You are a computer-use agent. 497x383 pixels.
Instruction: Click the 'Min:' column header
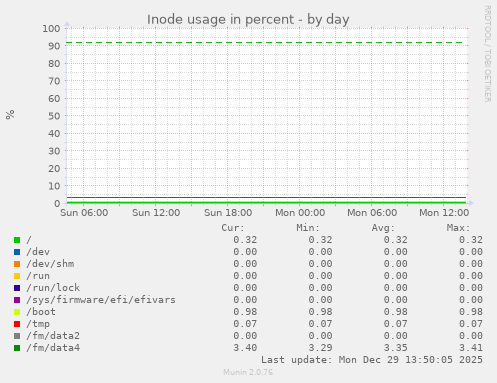[308, 228]
